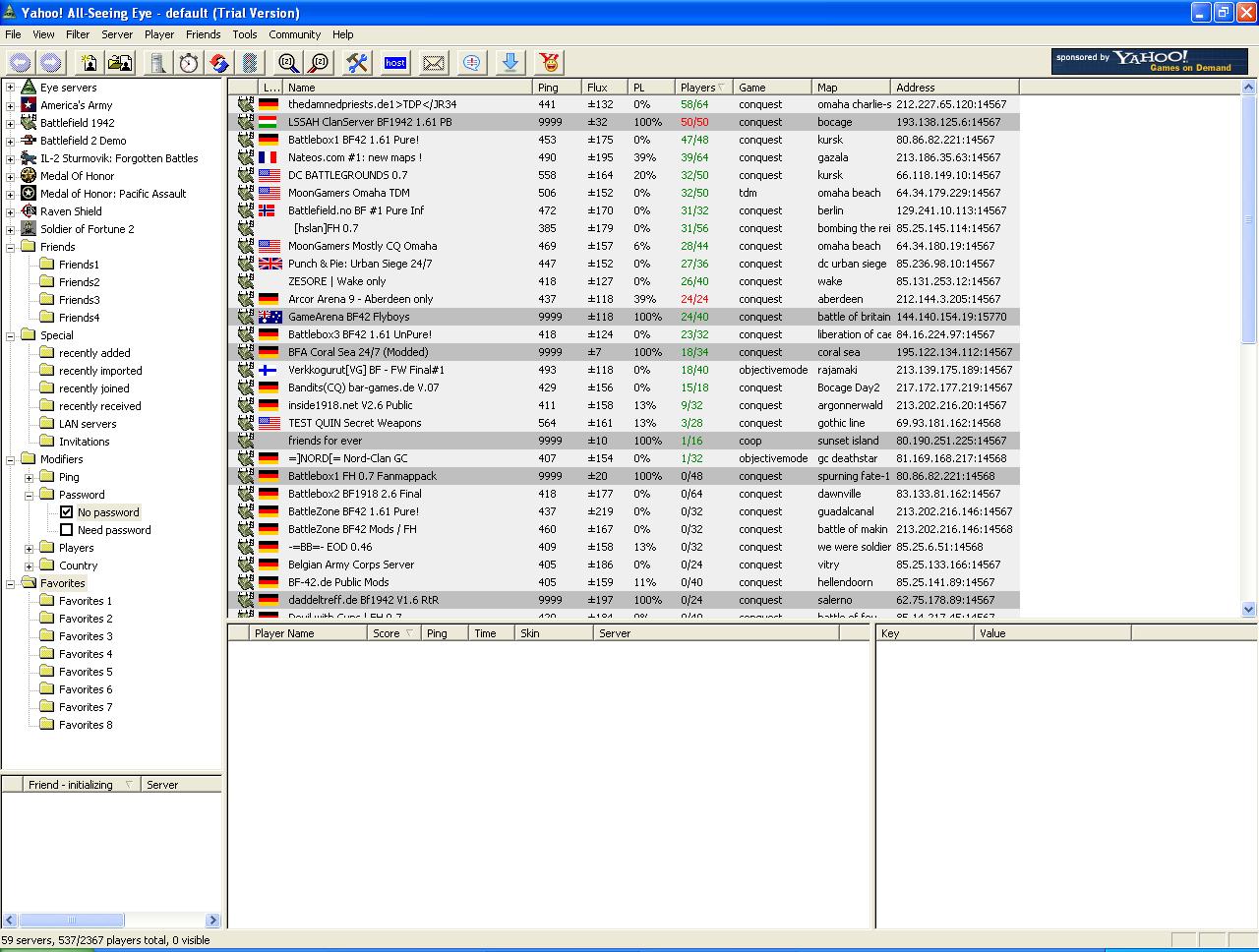This screenshot has width=1259, height=952.
Task: Click the Battlefield 2 Demo game icon
Action: (x=29, y=141)
